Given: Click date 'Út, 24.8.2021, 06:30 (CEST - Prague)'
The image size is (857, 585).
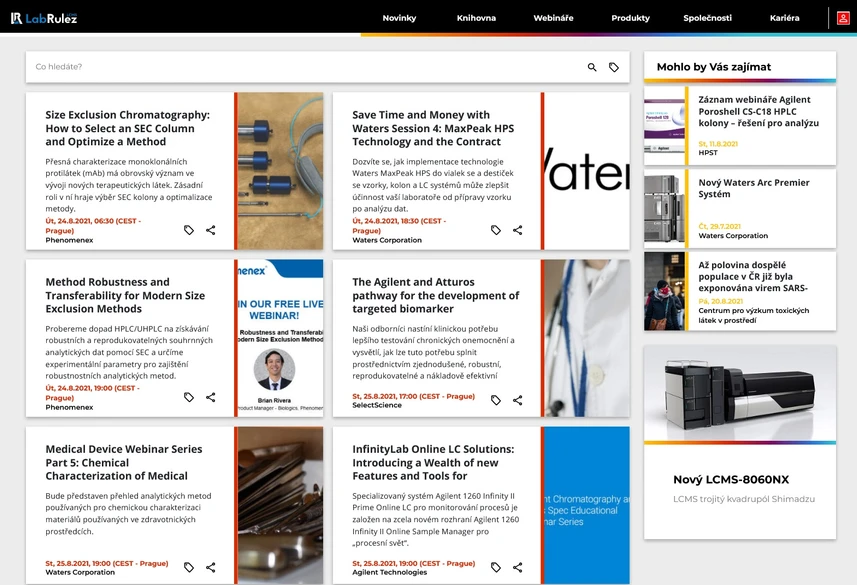Looking at the screenshot, I should 93,226.
